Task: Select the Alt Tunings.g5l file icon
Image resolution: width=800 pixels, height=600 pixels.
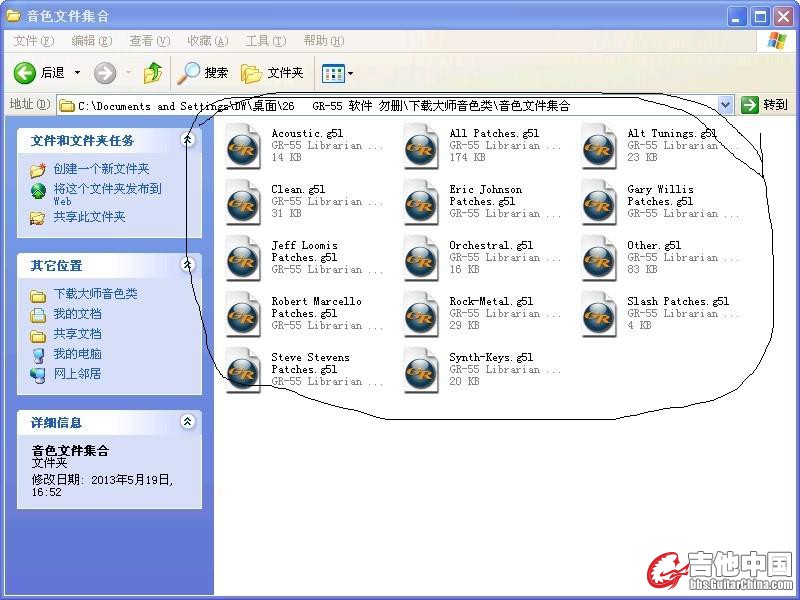Action: (599, 146)
